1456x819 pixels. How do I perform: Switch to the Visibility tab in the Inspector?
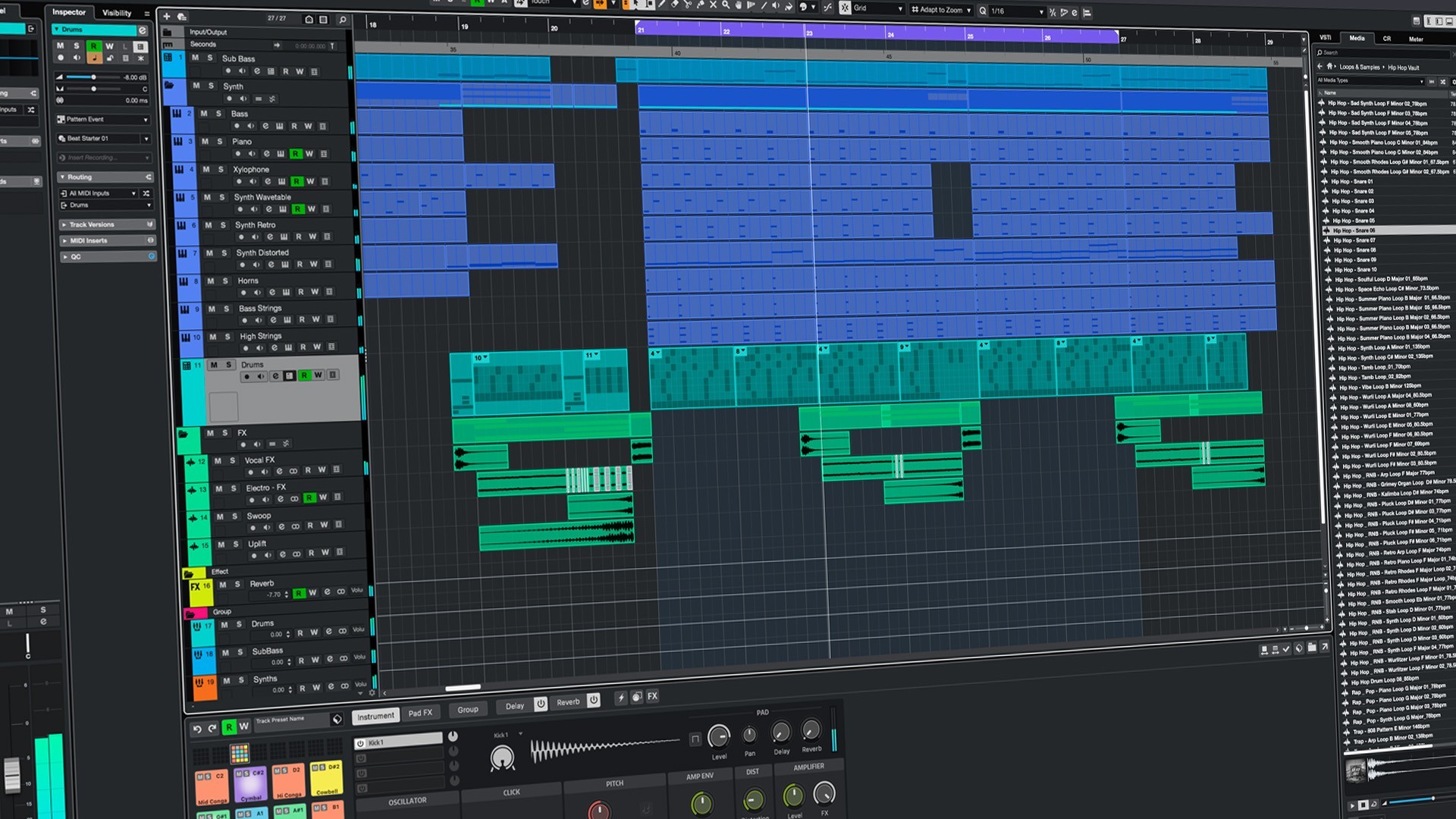[x=118, y=13]
